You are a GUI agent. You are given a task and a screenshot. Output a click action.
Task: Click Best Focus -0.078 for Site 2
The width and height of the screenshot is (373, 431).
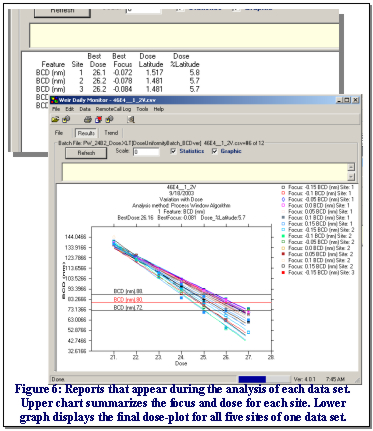pyautogui.click(x=122, y=81)
